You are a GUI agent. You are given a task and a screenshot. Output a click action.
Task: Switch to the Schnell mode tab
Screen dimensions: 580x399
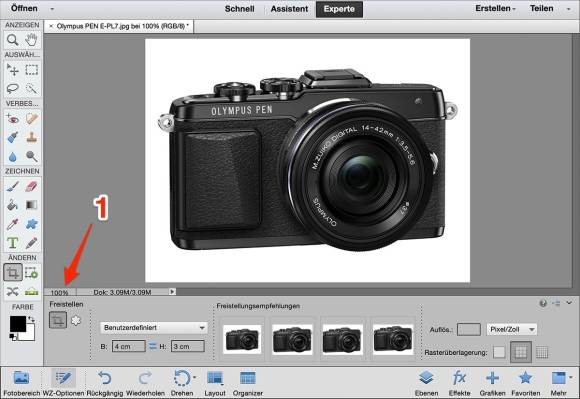pyautogui.click(x=239, y=9)
